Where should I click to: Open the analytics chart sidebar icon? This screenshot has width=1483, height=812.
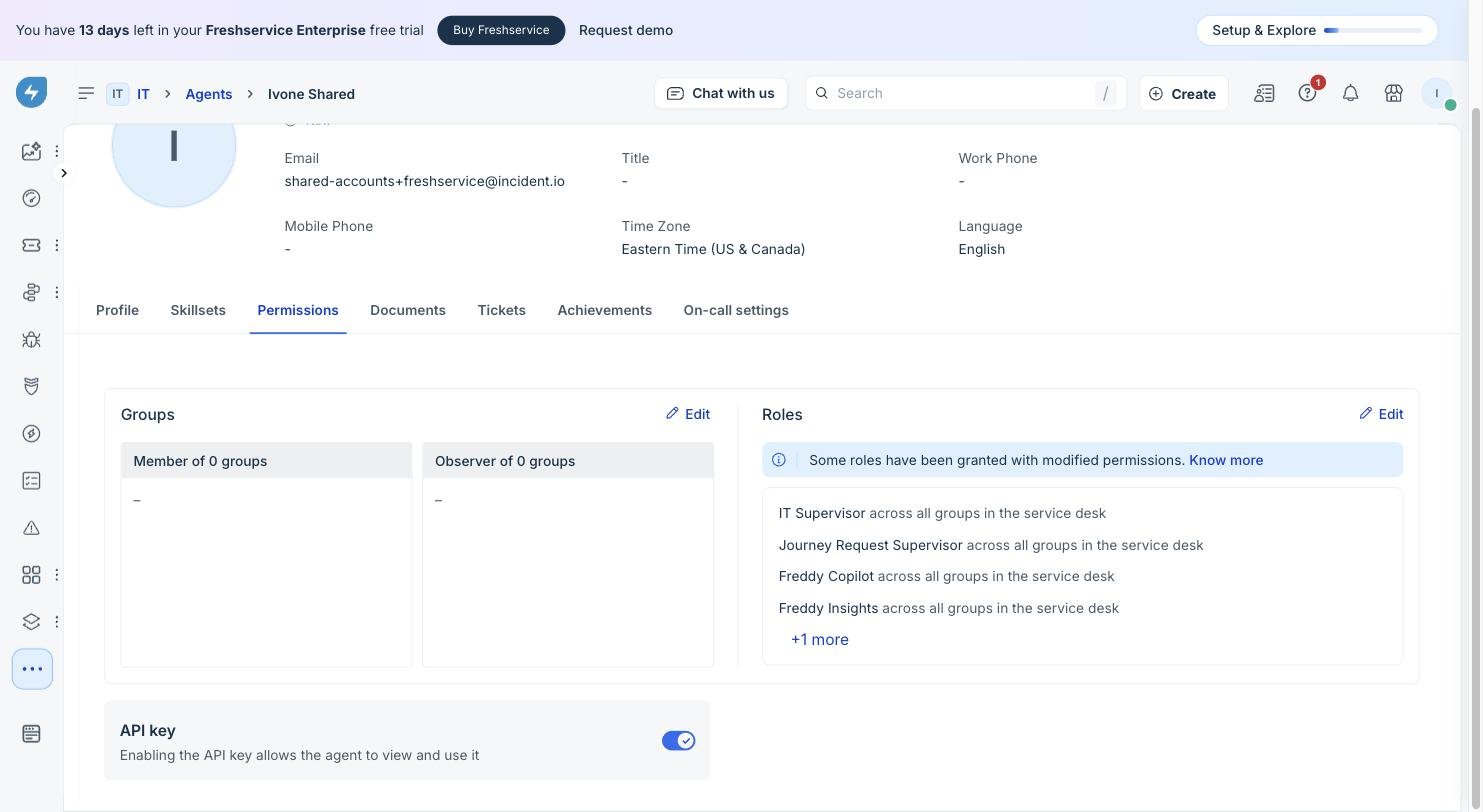[x=31, y=151]
